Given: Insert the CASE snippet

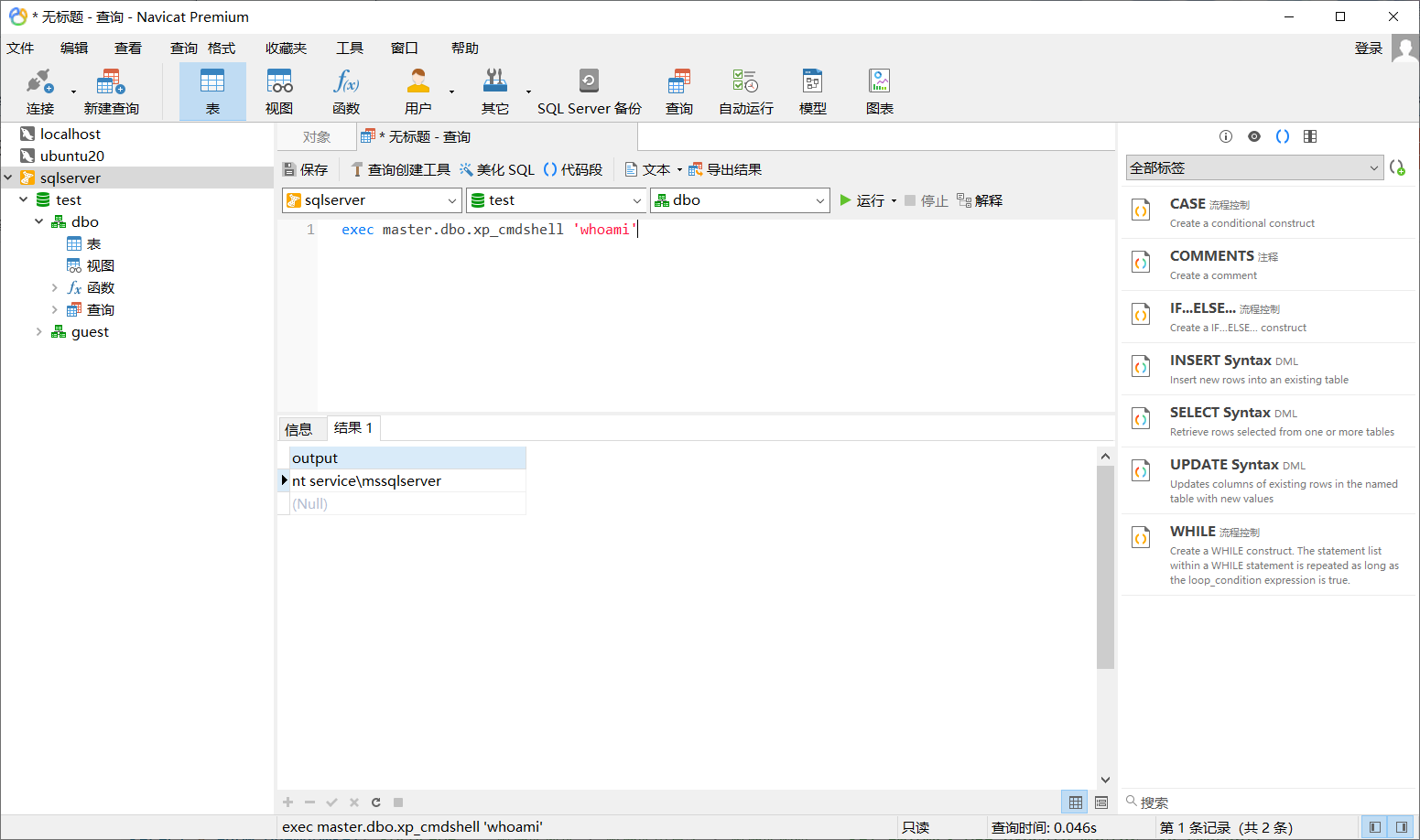Looking at the screenshot, I should pyautogui.click(x=1268, y=212).
